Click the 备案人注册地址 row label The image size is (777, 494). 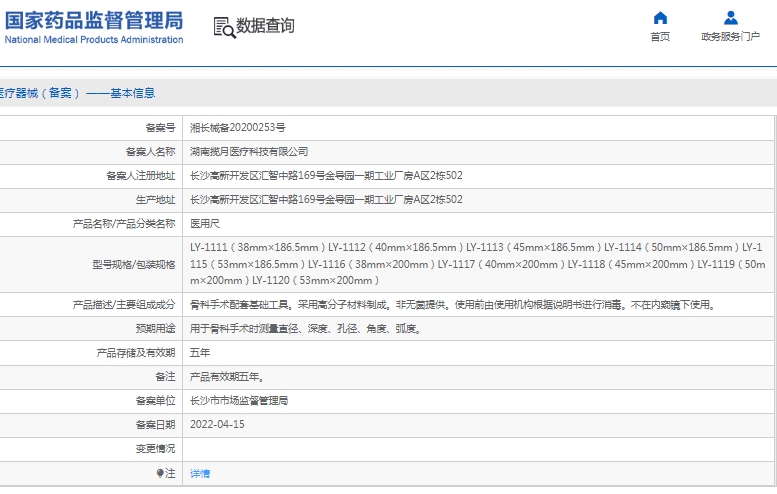(x=141, y=175)
